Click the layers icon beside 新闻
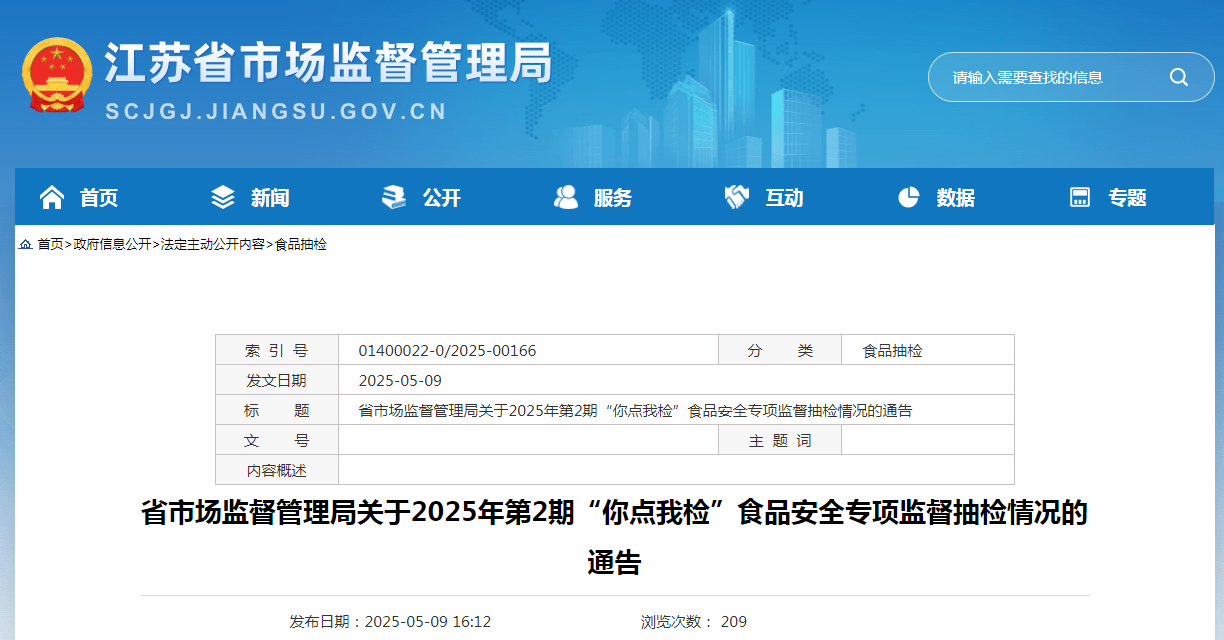The image size is (1224, 640). 223,198
